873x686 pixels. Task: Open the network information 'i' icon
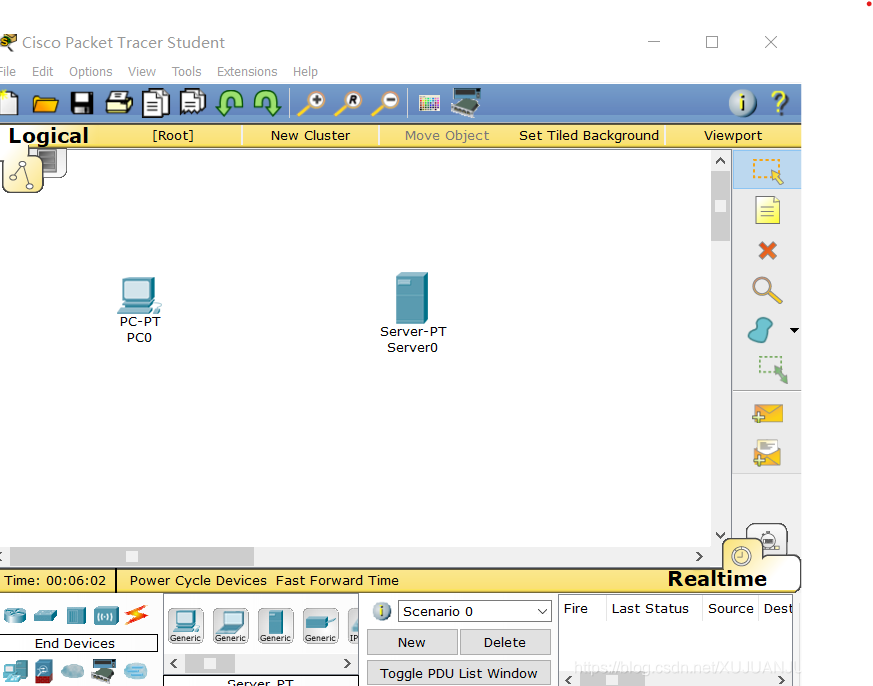click(x=743, y=103)
